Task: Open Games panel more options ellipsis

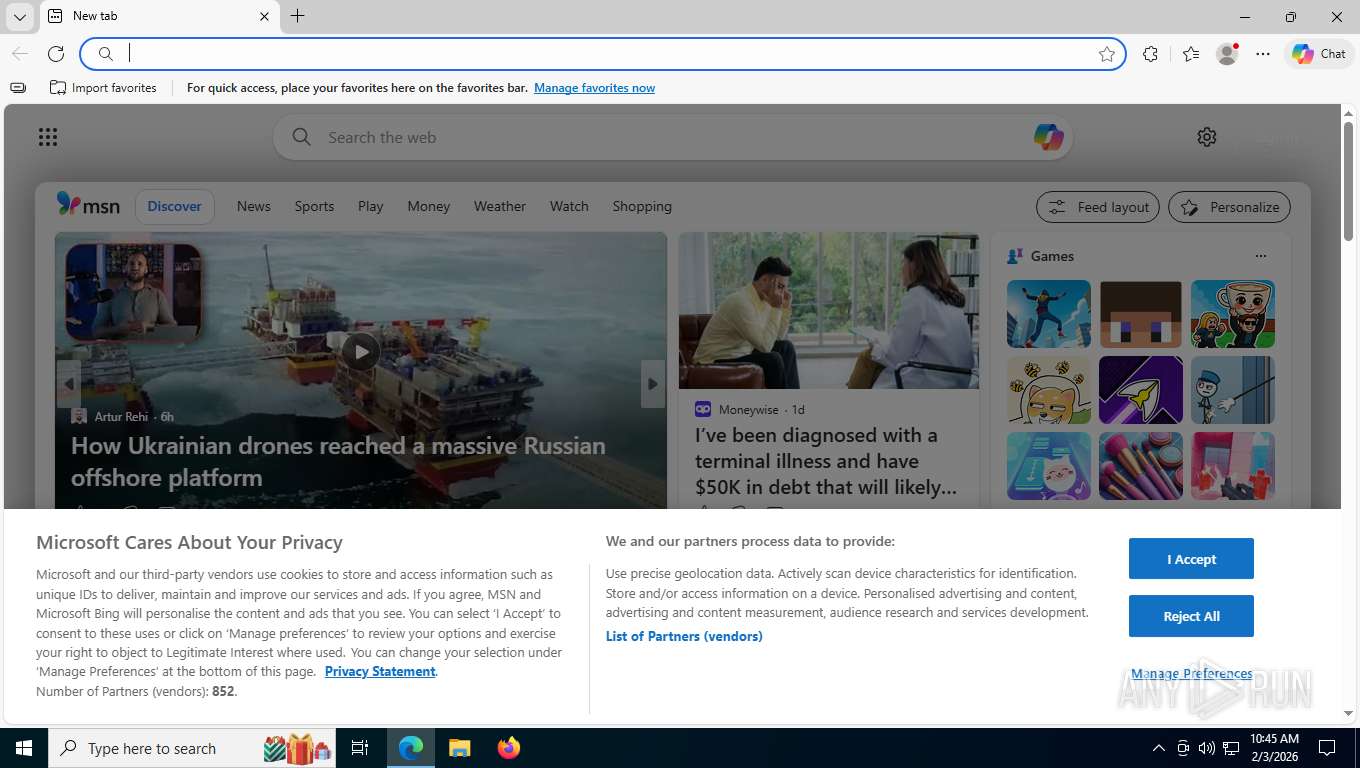Action: point(1261,256)
